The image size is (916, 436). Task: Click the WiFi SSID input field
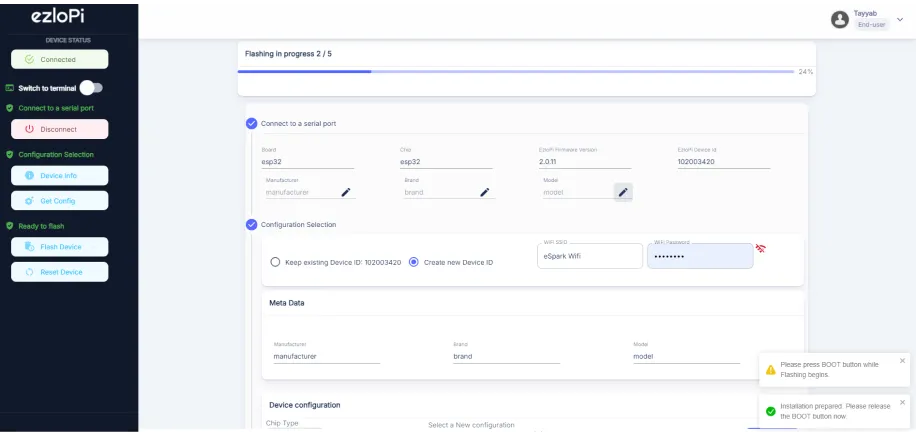pos(590,256)
